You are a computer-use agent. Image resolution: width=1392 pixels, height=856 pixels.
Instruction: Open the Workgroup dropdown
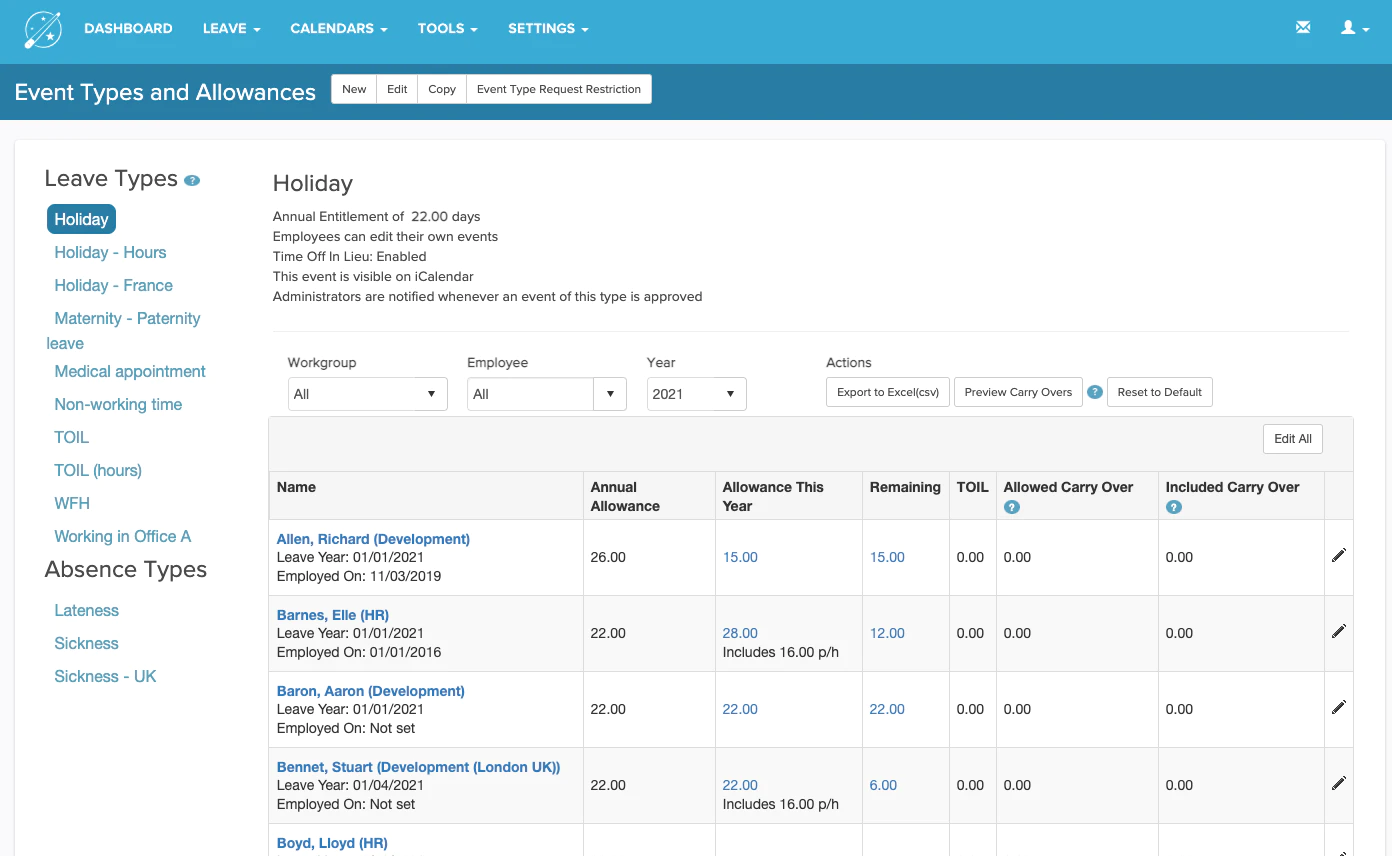367,394
